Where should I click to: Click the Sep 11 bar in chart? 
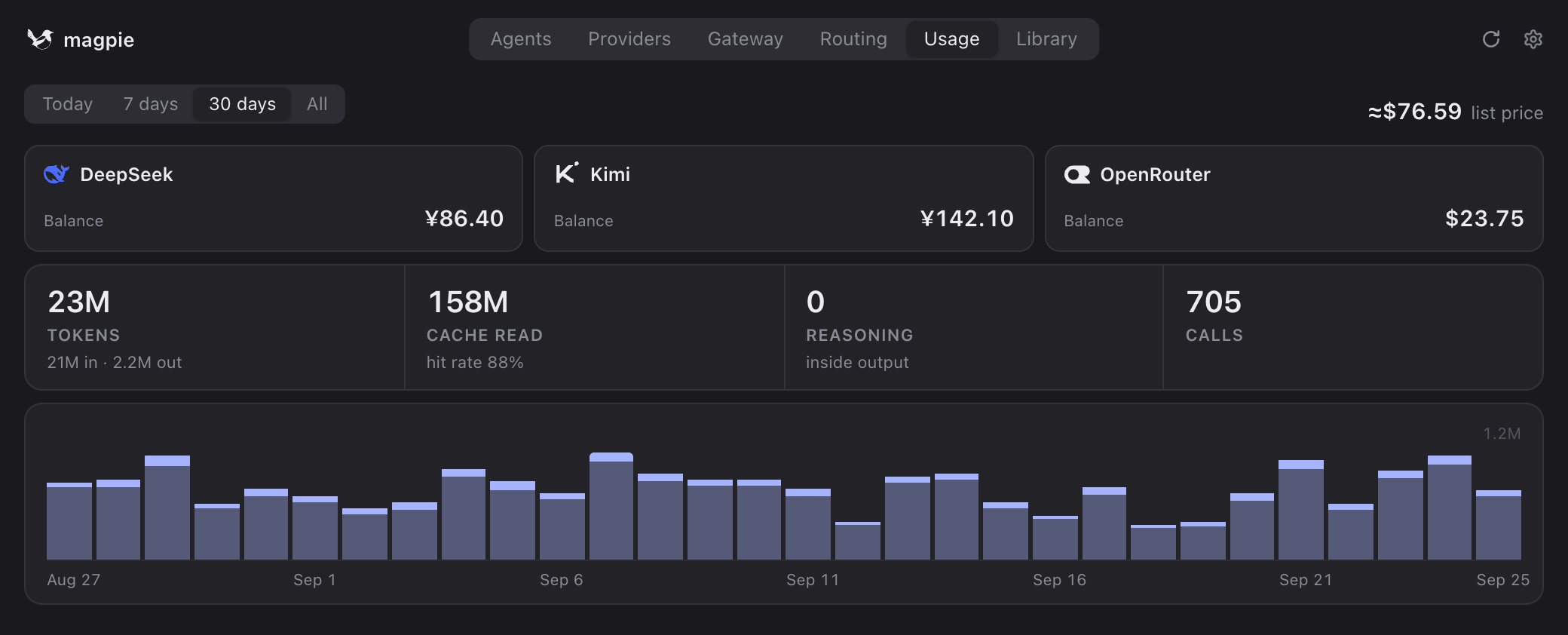pyautogui.click(x=808, y=524)
